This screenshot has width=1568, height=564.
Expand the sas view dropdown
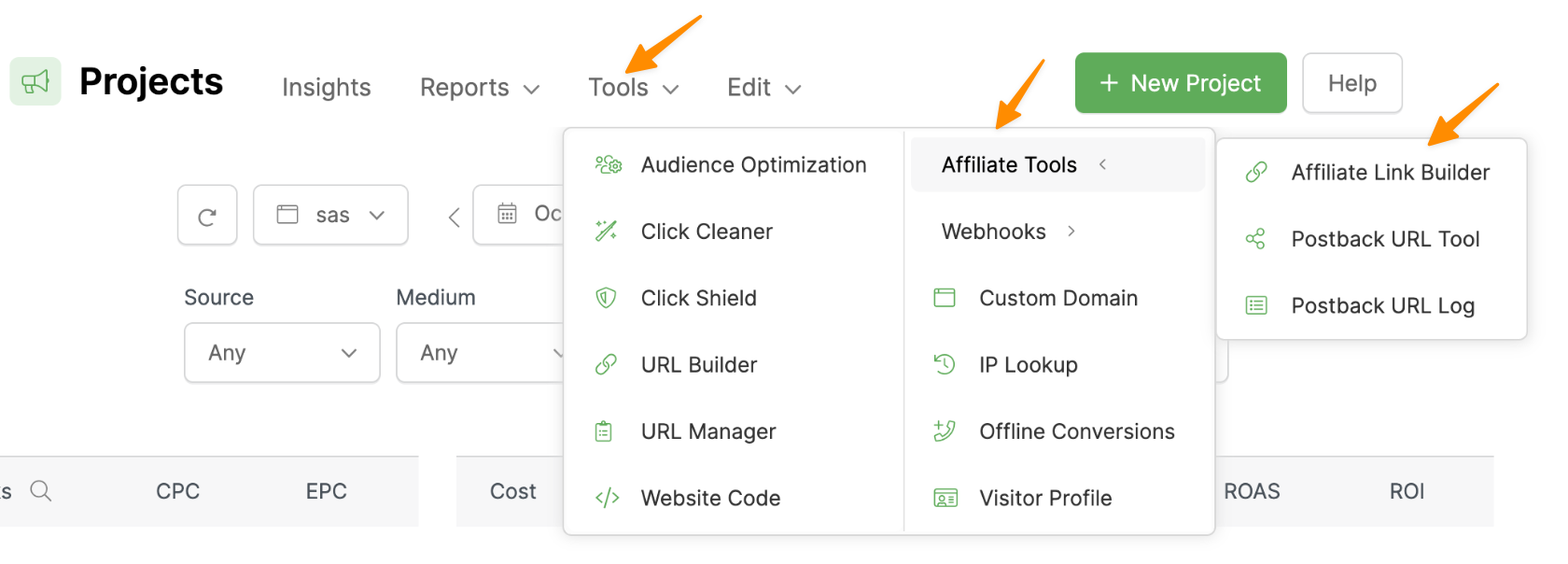point(330,216)
